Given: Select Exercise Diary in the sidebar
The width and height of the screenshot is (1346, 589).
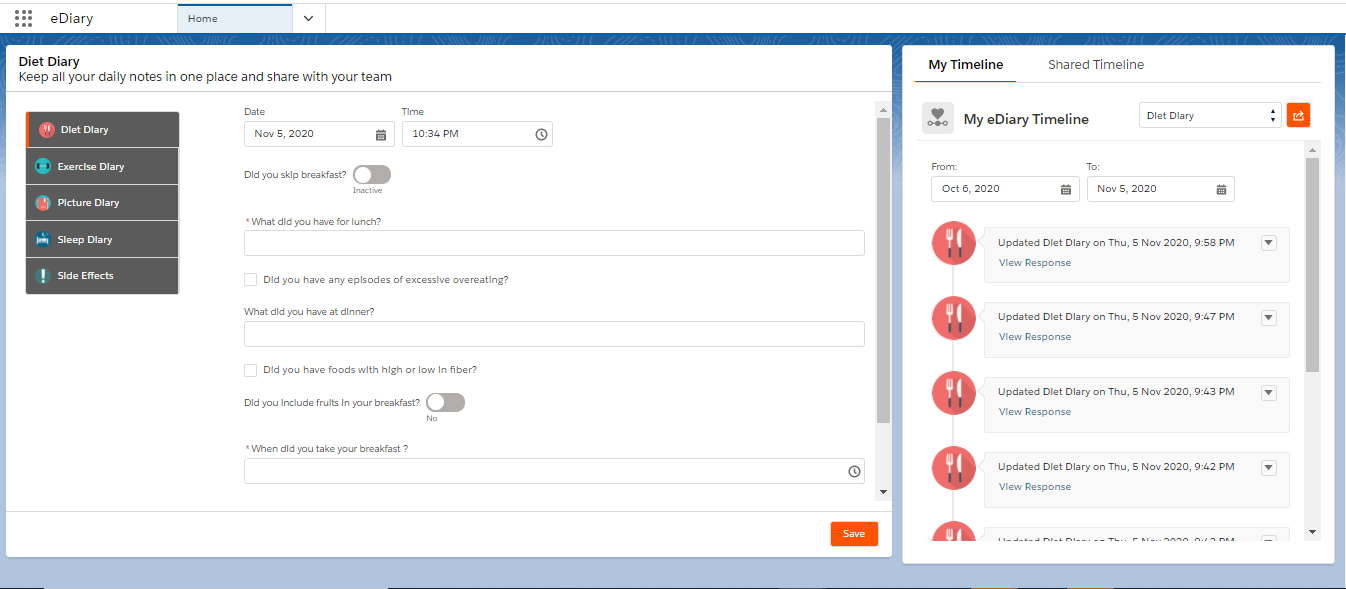Looking at the screenshot, I should 103,166.
